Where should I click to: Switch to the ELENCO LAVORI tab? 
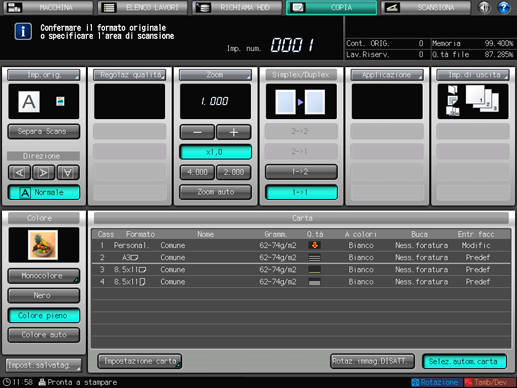tap(143, 7)
